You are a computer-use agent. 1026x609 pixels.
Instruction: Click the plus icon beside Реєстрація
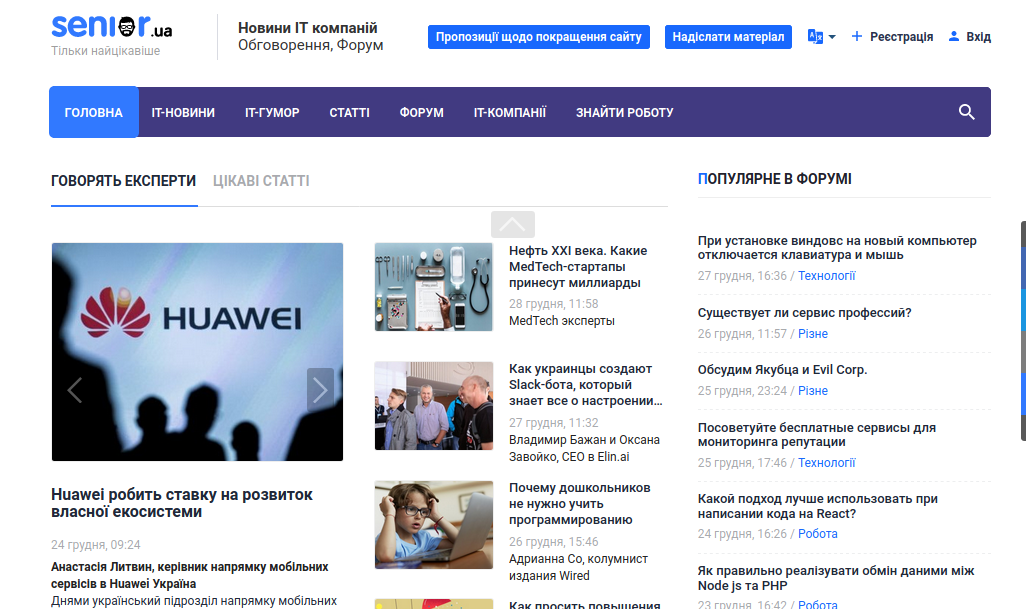pos(857,36)
